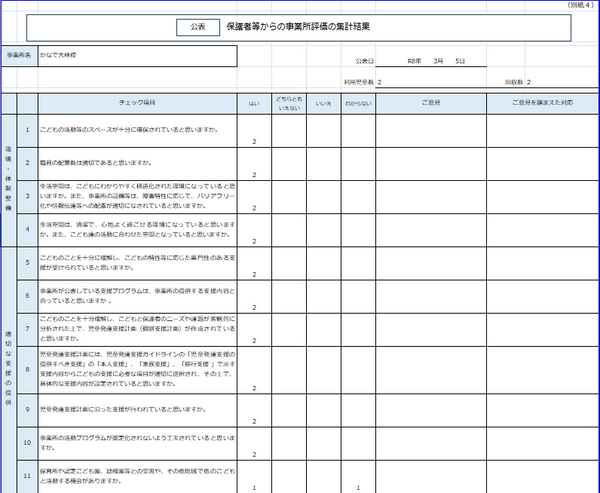Click the はい count 2 in row 2
The width and height of the screenshot is (600, 493).
pos(254,175)
